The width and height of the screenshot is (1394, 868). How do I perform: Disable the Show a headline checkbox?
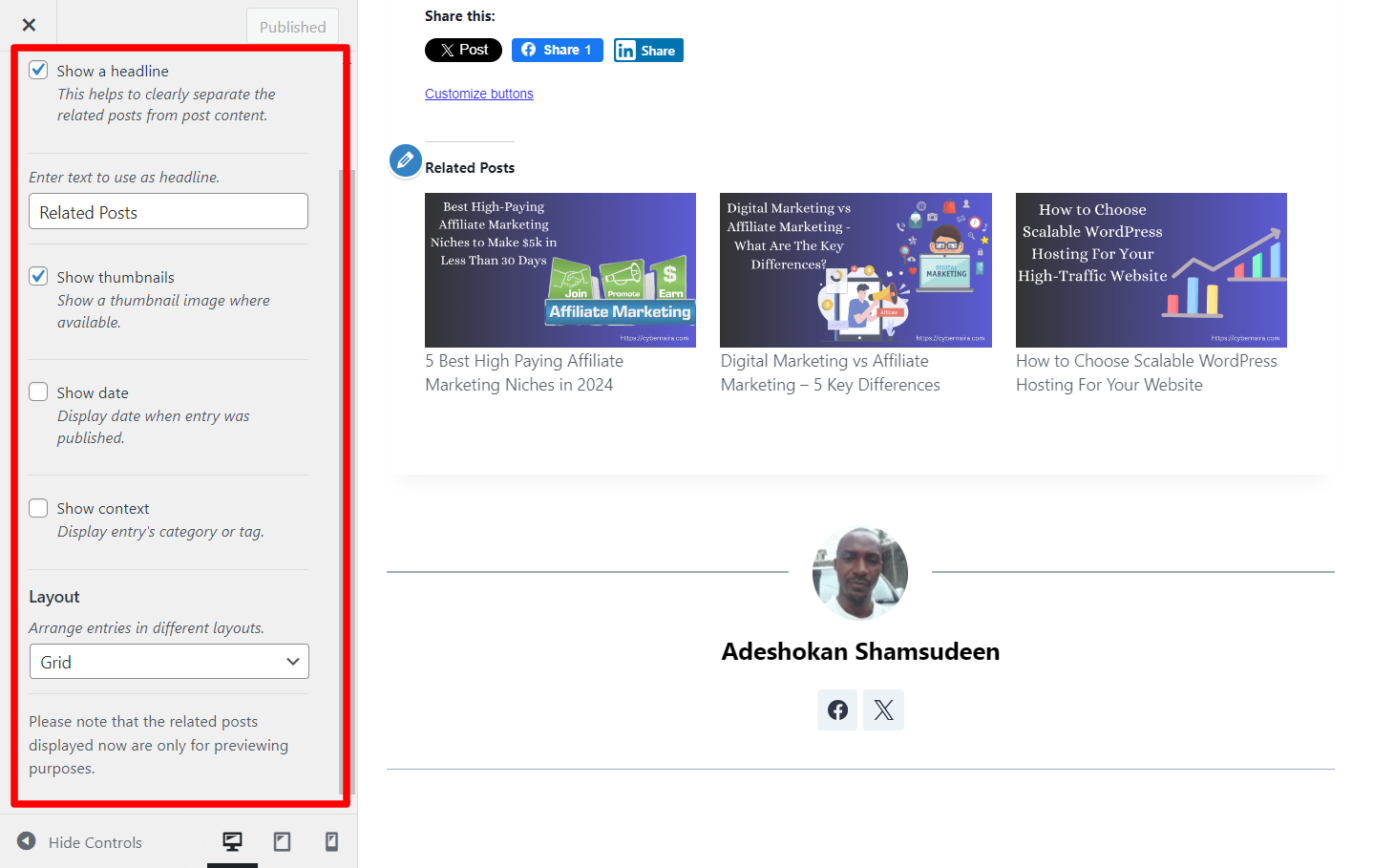coord(38,69)
